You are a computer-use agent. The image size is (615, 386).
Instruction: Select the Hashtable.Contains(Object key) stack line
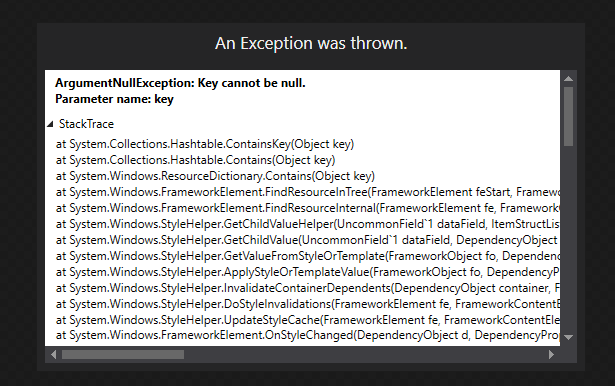pos(195,160)
